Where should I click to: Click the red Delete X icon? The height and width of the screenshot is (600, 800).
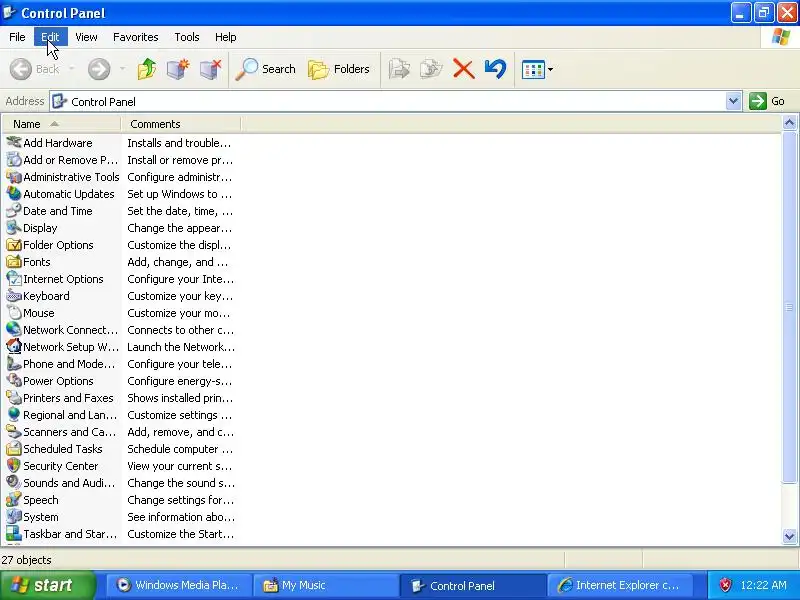[x=463, y=69]
